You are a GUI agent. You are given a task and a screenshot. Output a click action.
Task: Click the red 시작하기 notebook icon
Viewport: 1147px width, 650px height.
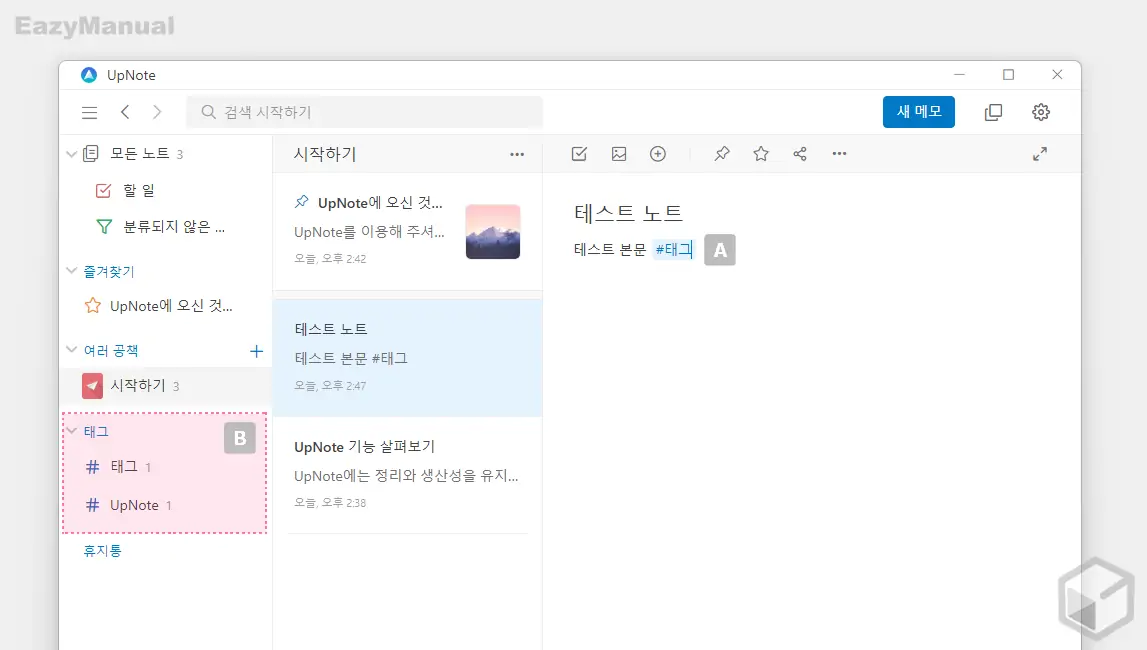click(x=92, y=385)
